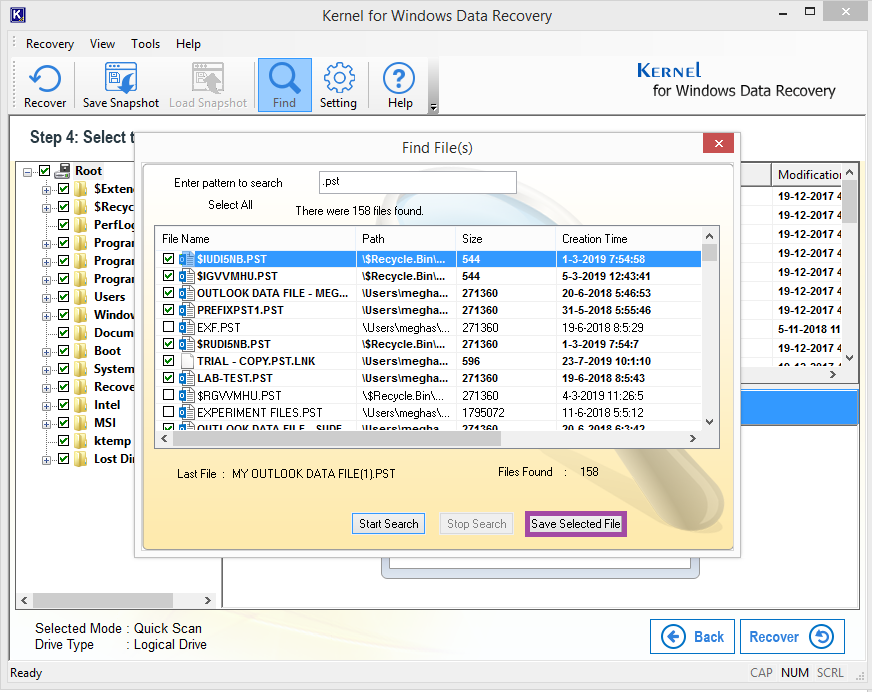Expand the $Recycle folder node

[x=47, y=208]
